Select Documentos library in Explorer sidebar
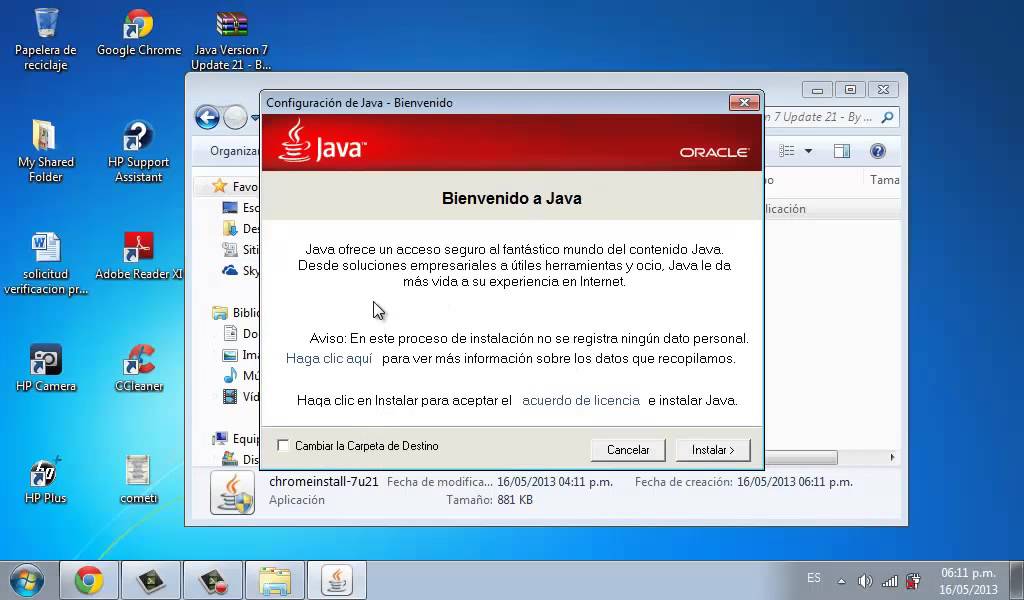Image resolution: width=1024 pixels, height=600 pixels. coord(240,334)
